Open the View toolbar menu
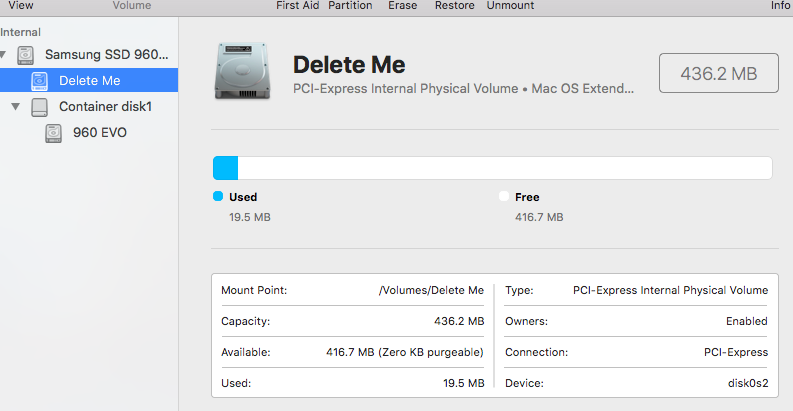Screen dimensions: 793x411 pyautogui.click(x=21, y=6)
